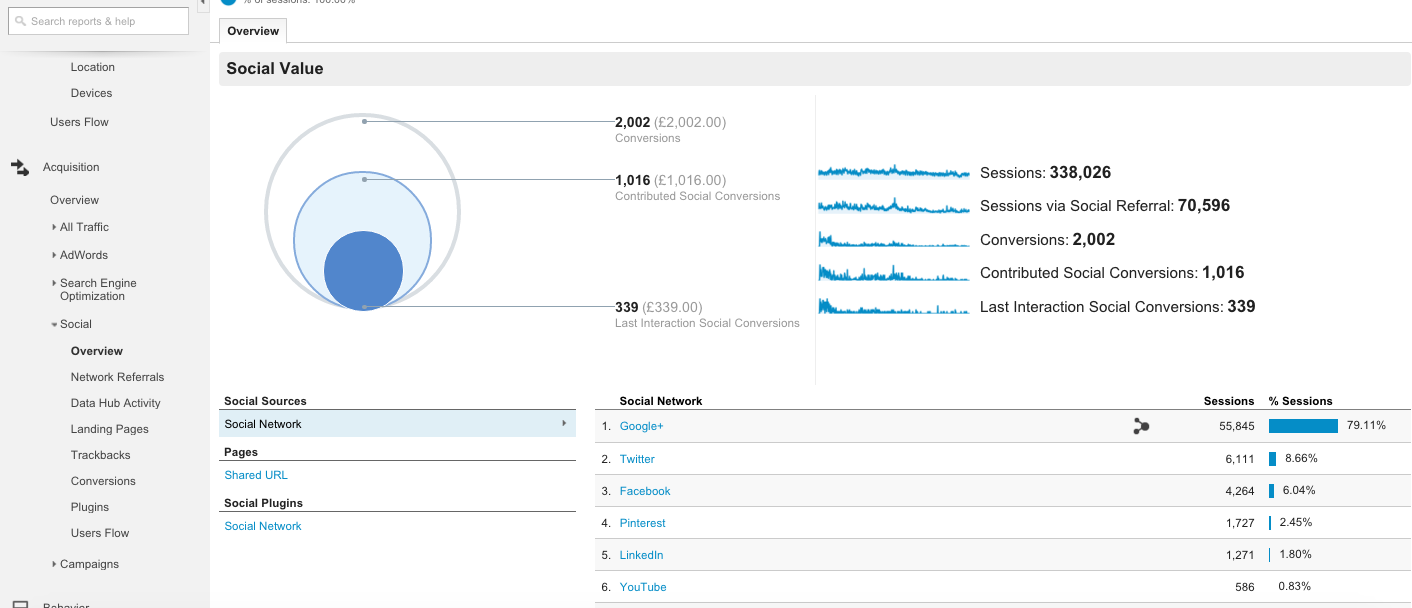Collapse the Social submenu
Screen dimensions: 1412x608
pyautogui.click(x=54, y=324)
